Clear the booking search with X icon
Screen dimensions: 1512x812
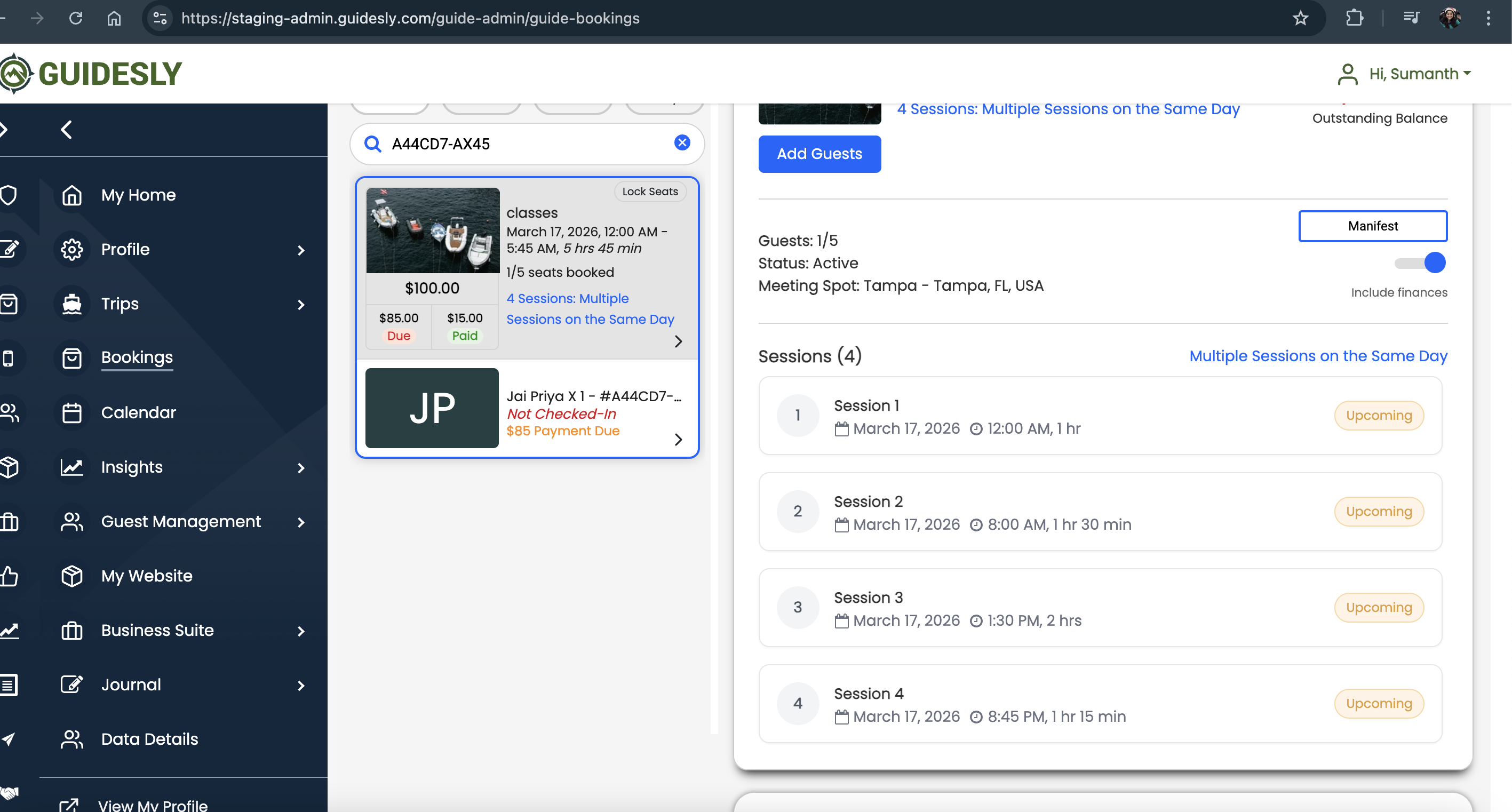point(681,142)
